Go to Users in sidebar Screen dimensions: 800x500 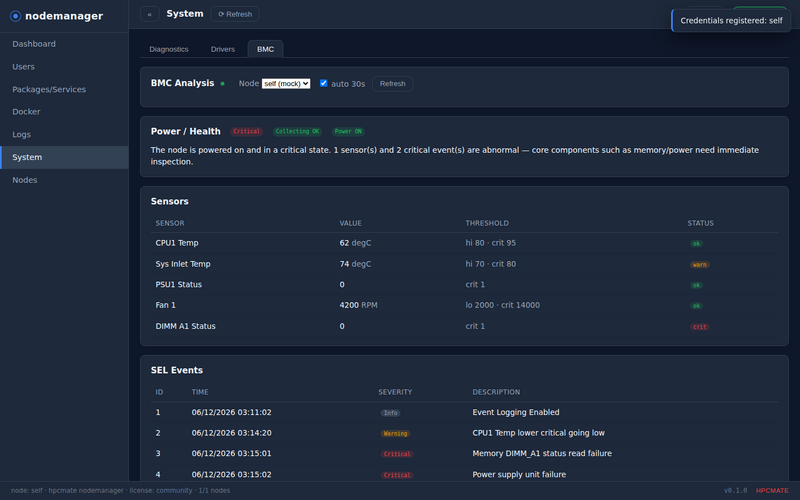64,67
